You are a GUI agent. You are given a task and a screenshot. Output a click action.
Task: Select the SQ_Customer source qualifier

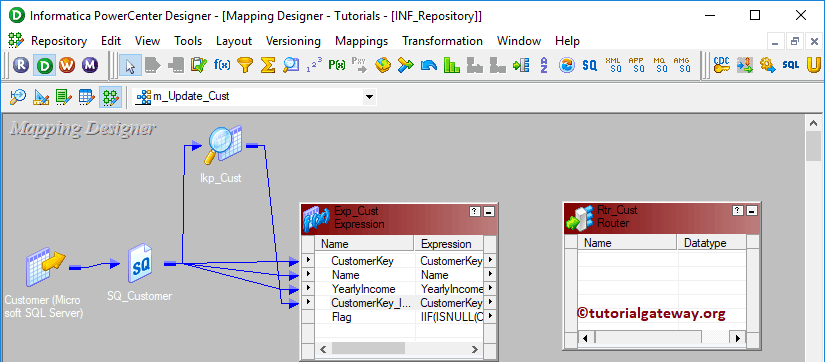[140, 264]
